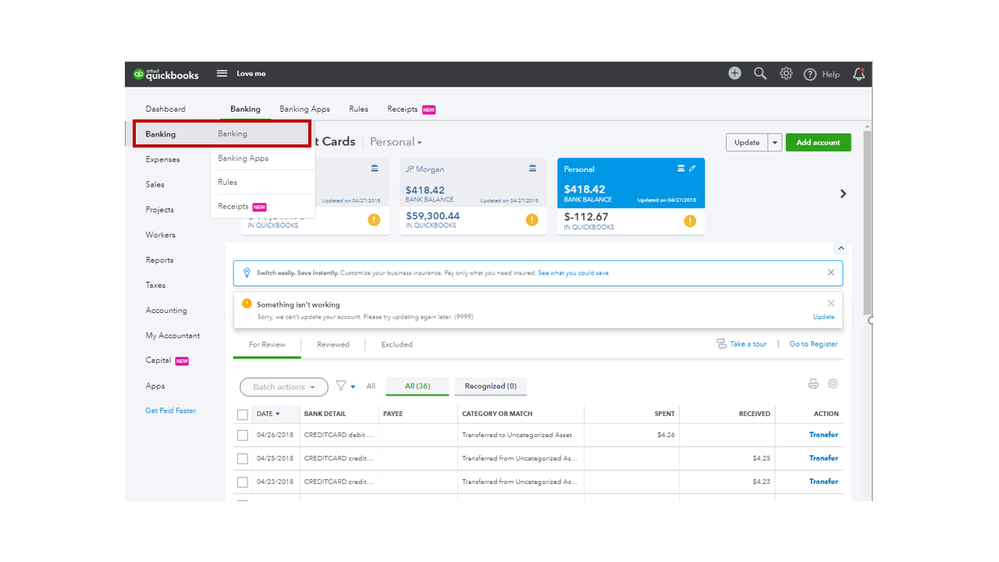
Task: Close the Something isn't working alert
Action: coord(831,303)
